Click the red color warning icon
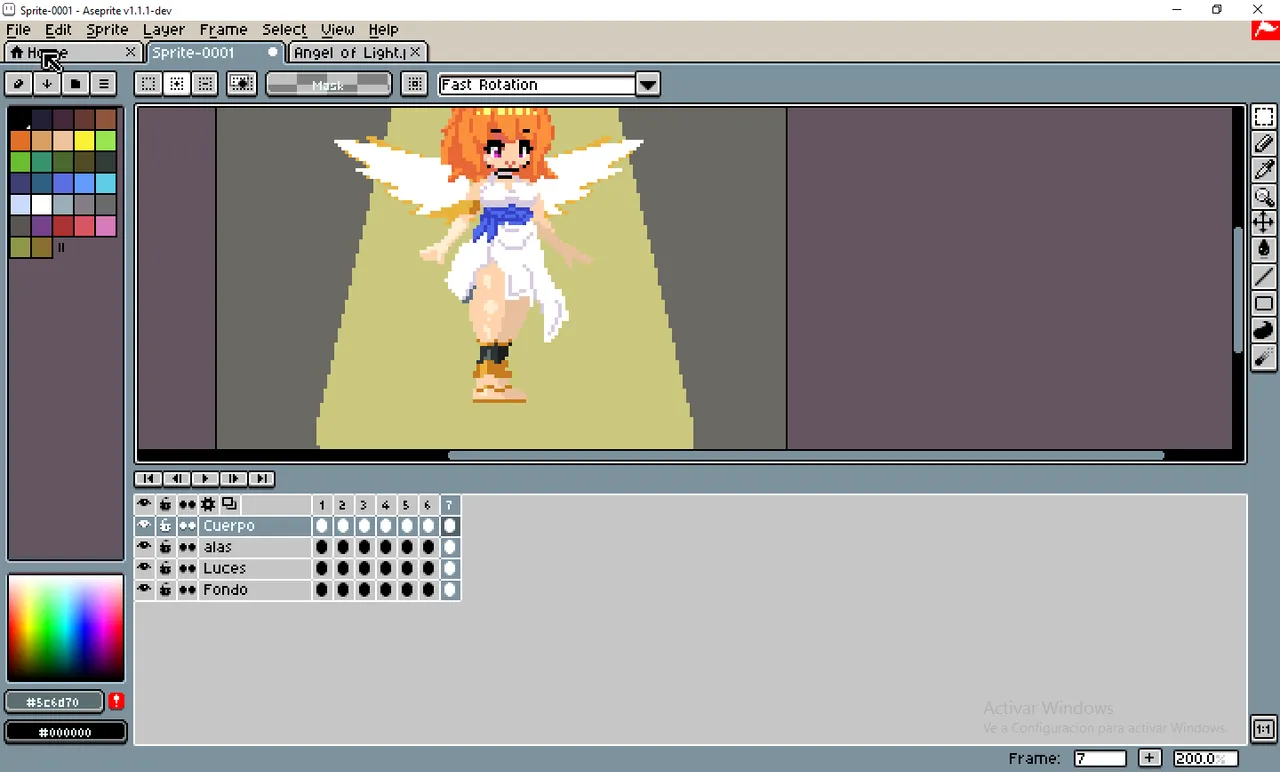Image resolution: width=1280 pixels, height=772 pixels. [x=117, y=701]
